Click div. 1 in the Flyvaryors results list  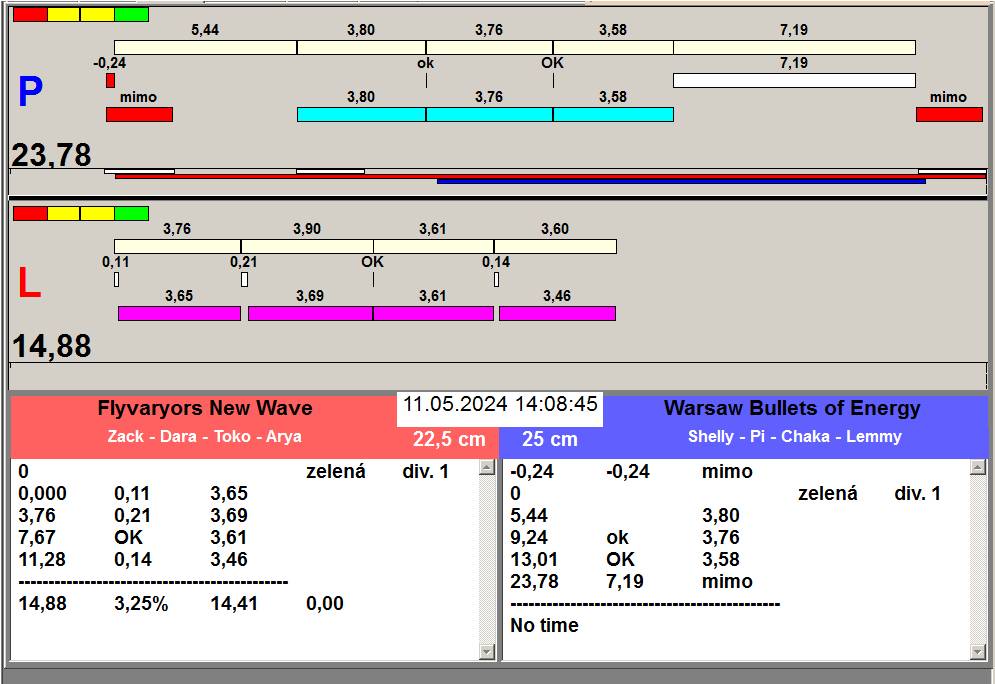(425, 471)
